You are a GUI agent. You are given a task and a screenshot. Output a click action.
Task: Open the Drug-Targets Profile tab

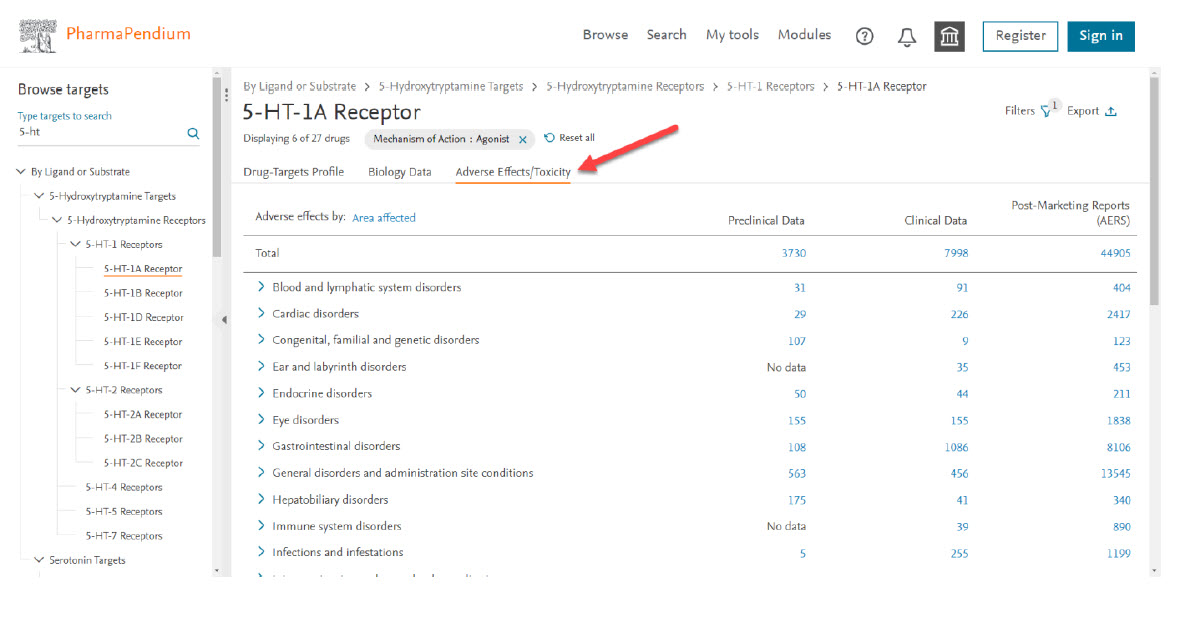tap(293, 172)
